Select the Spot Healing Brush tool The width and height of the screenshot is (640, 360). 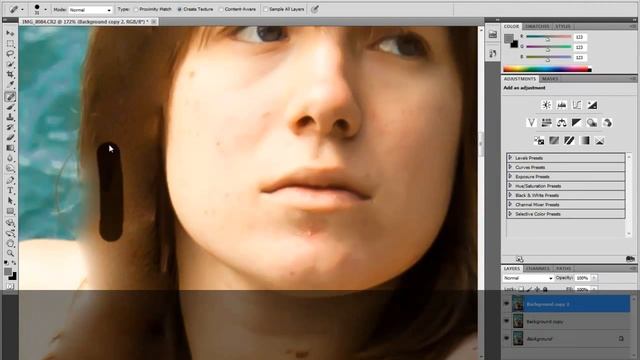(10, 96)
